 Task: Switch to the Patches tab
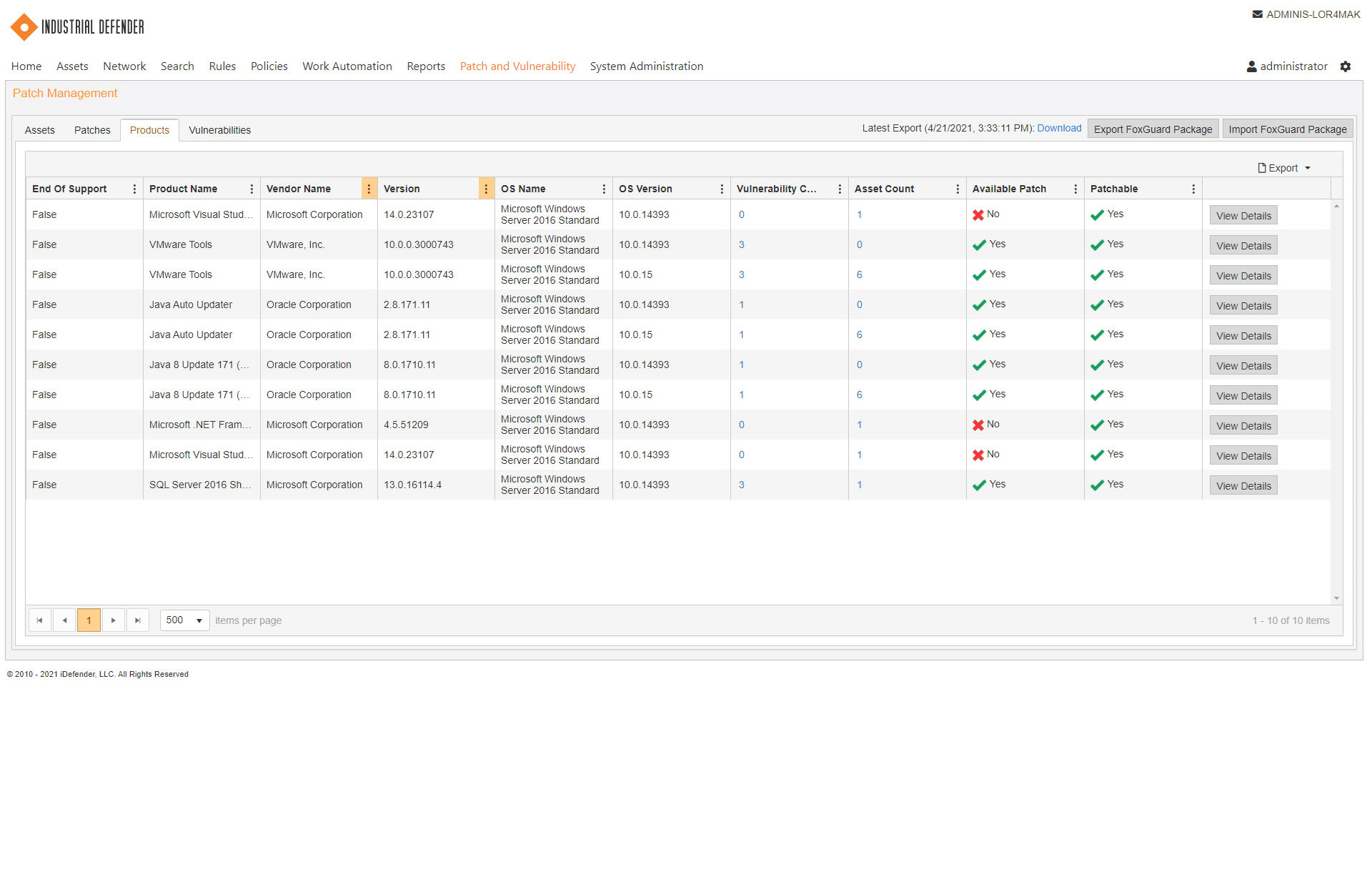point(92,129)
